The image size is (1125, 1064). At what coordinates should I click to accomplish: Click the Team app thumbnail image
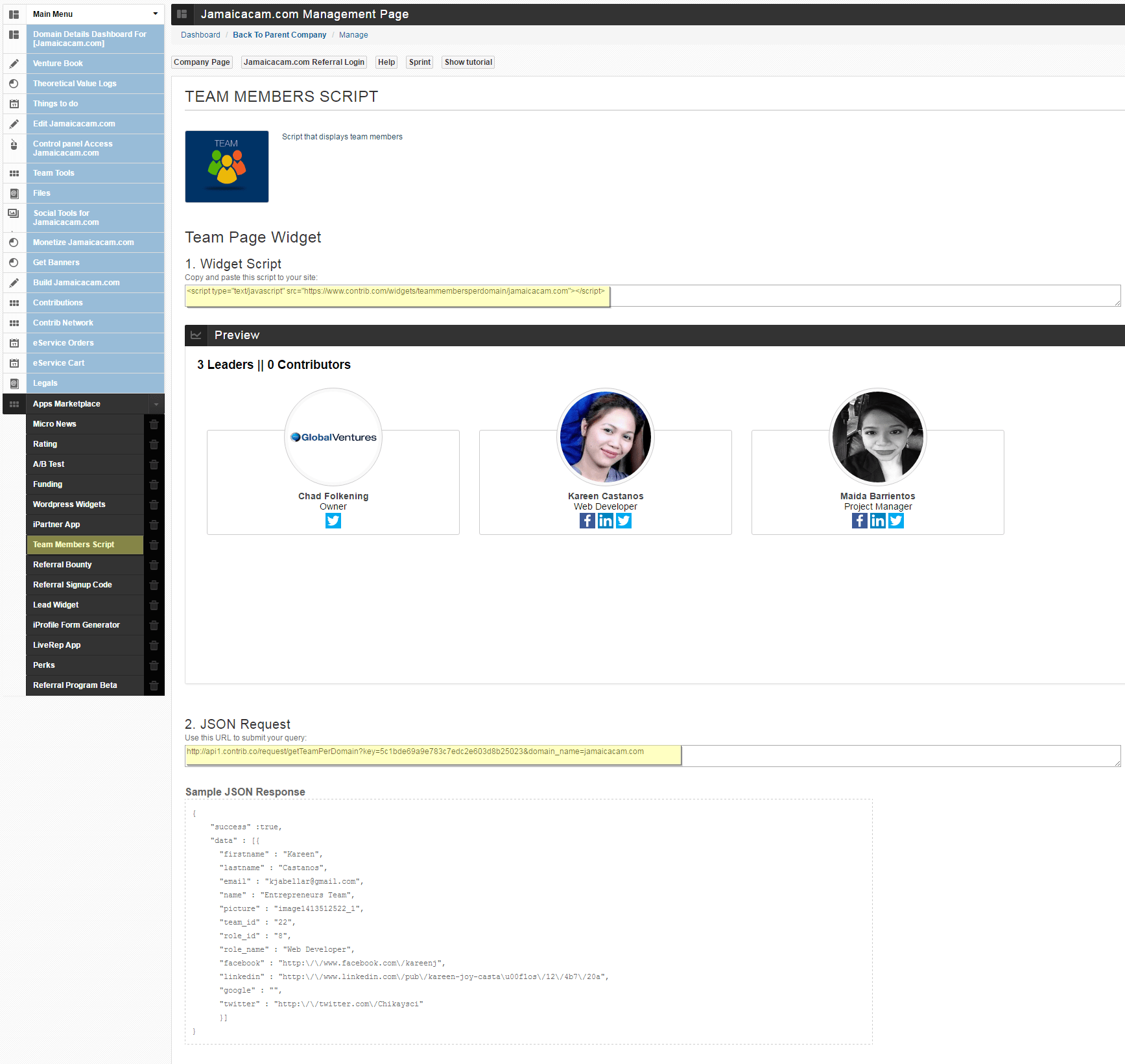[227, 167]
